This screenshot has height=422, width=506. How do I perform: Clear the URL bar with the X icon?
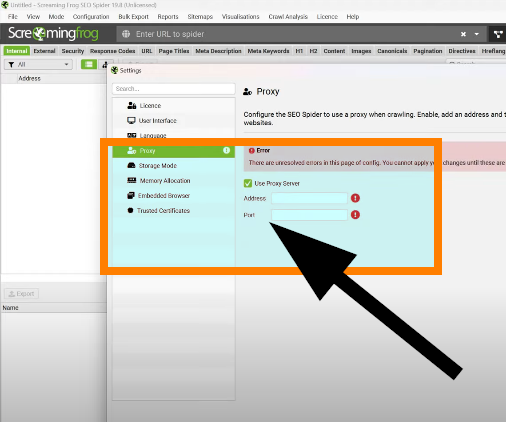pyautogui.click(x=463, y=34)
